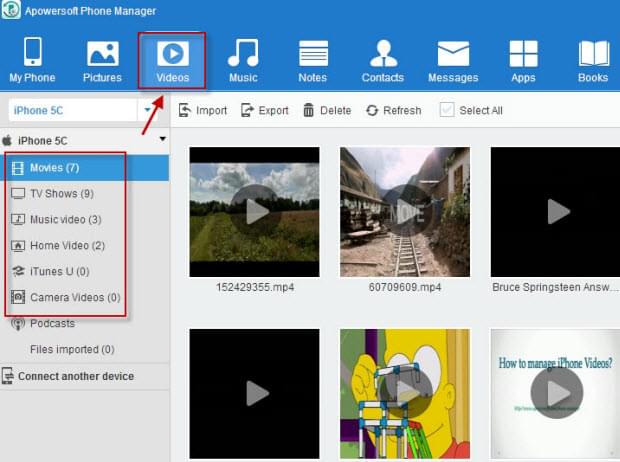
Task: Select the cartoon character video thumbnail
Action: [405, 394]
